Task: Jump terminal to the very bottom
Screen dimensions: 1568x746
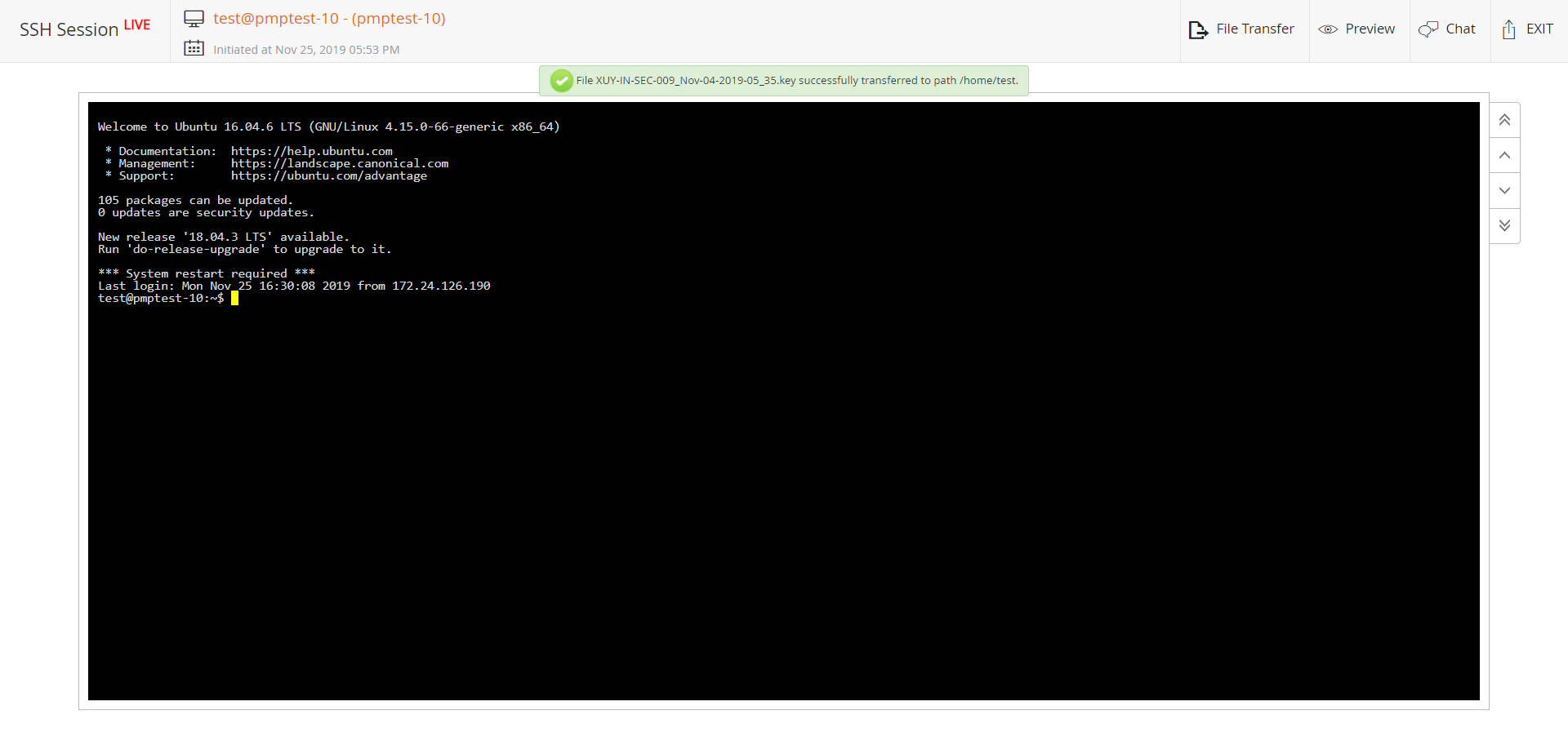Action: click(1505, 226)
